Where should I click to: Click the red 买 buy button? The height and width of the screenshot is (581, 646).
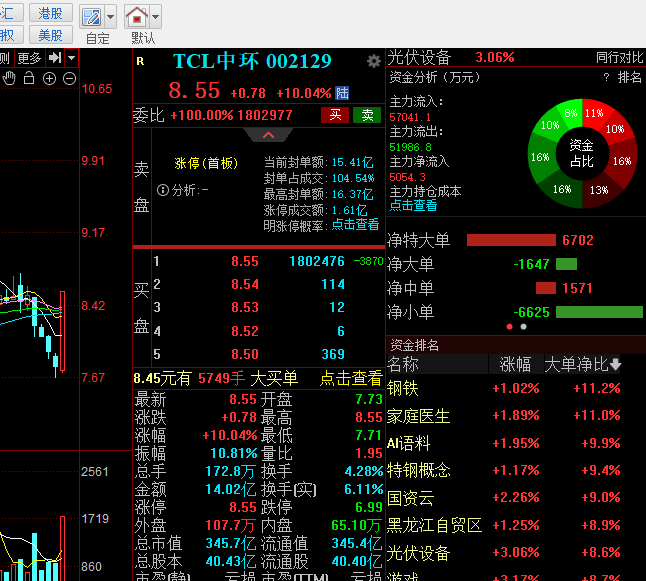[x=335, y=115]
